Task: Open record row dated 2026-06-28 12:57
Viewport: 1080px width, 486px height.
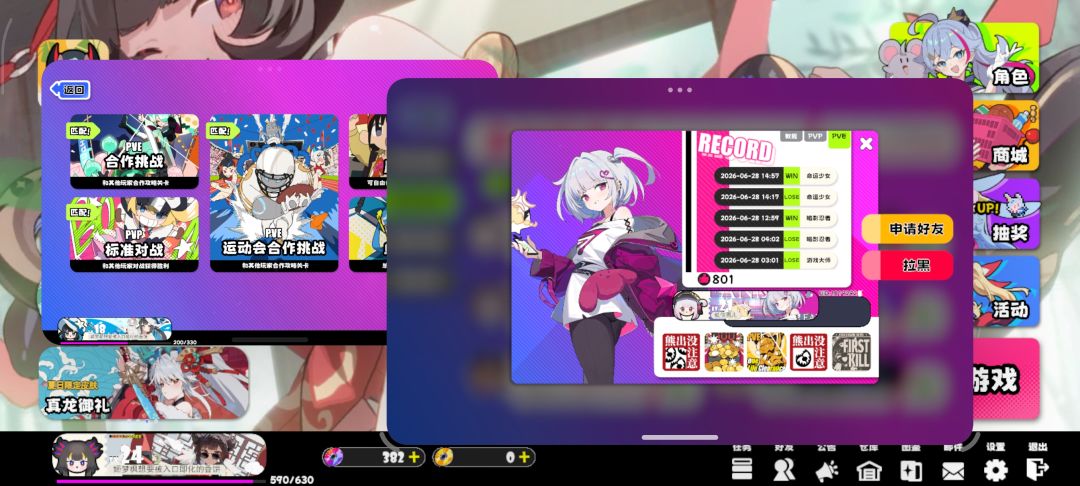Action: coord(776,218)
